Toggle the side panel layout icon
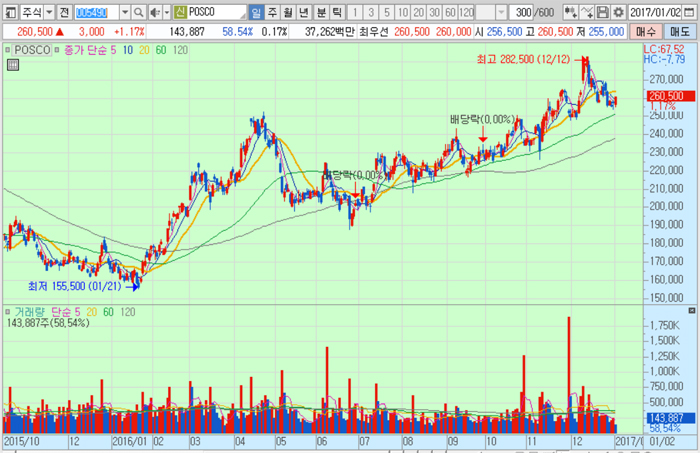This screenshot has height=453, width=700. (x=10, y=12)
